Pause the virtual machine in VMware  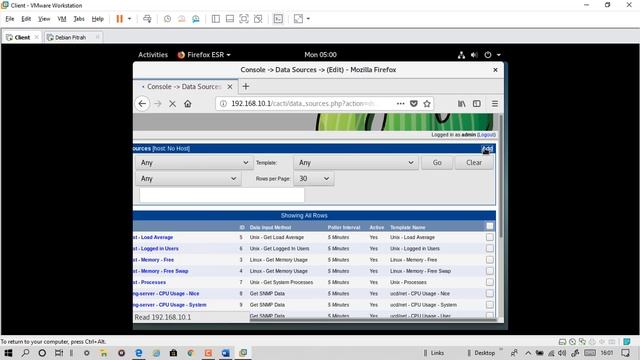pos(119,19)
